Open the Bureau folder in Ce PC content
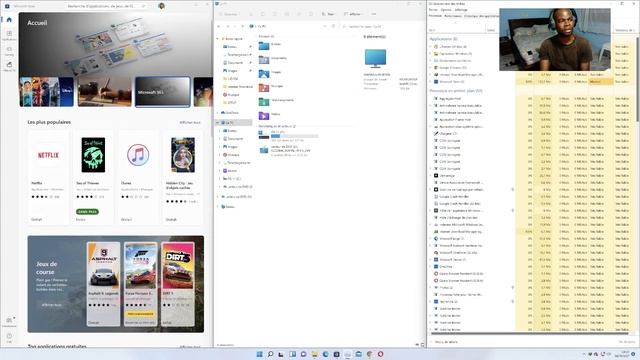Screen dimensions: 640x360 [x=271, y=45]
